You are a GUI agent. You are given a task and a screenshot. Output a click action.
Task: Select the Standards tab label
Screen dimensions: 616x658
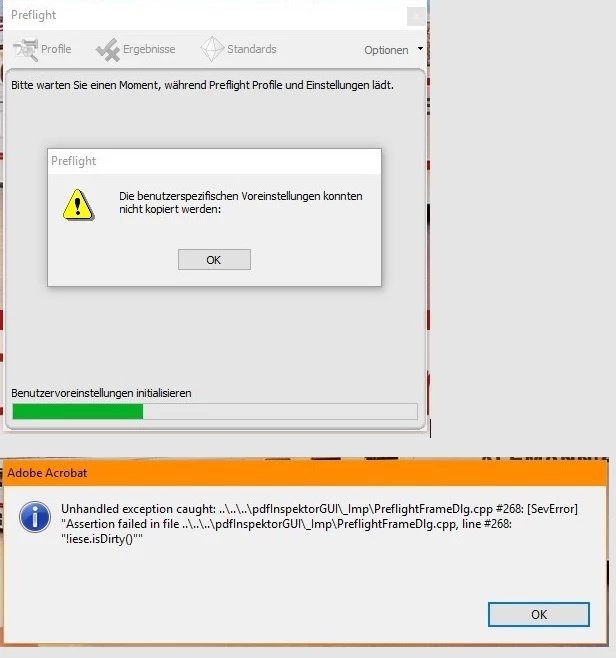tap(252, 49)
